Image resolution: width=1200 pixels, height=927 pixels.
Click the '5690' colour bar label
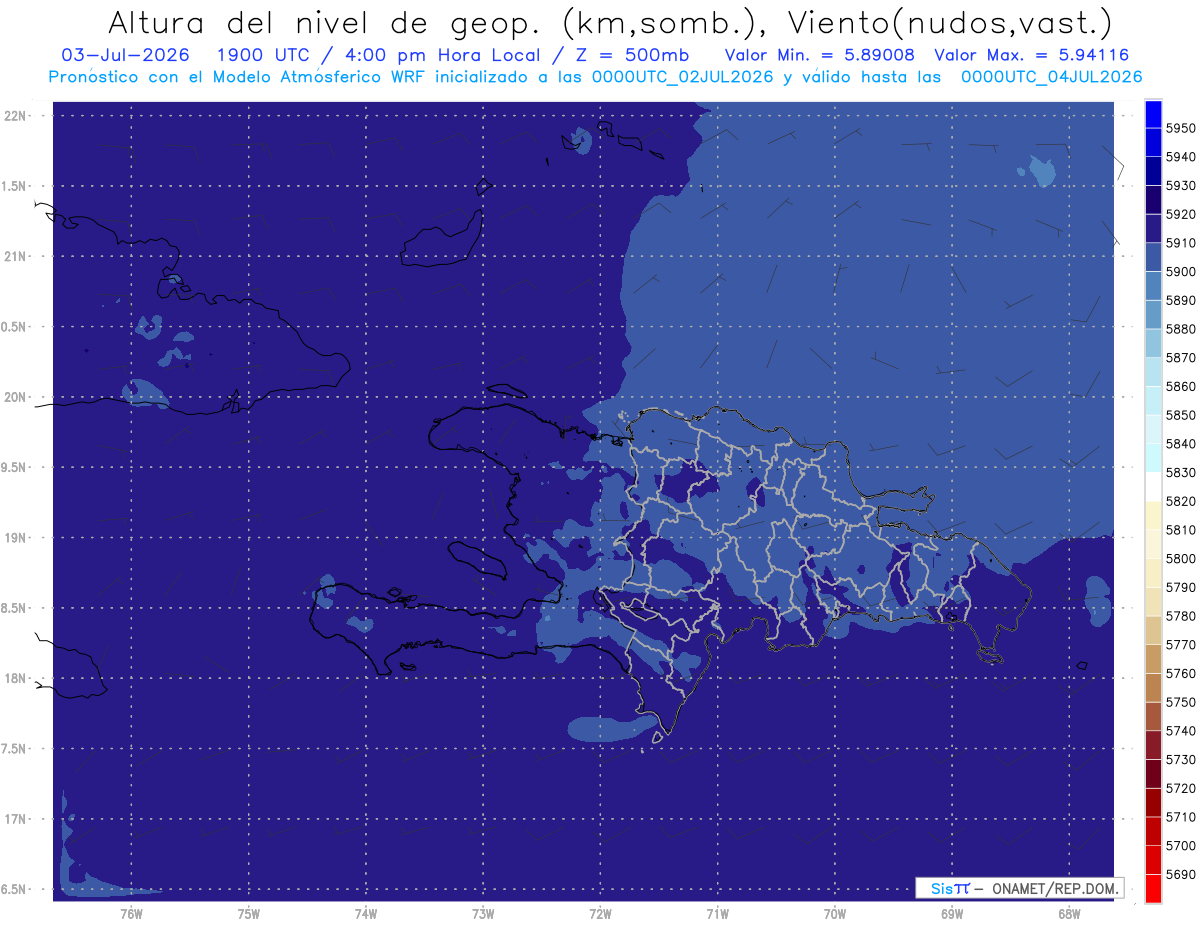tap(1181, 874)
